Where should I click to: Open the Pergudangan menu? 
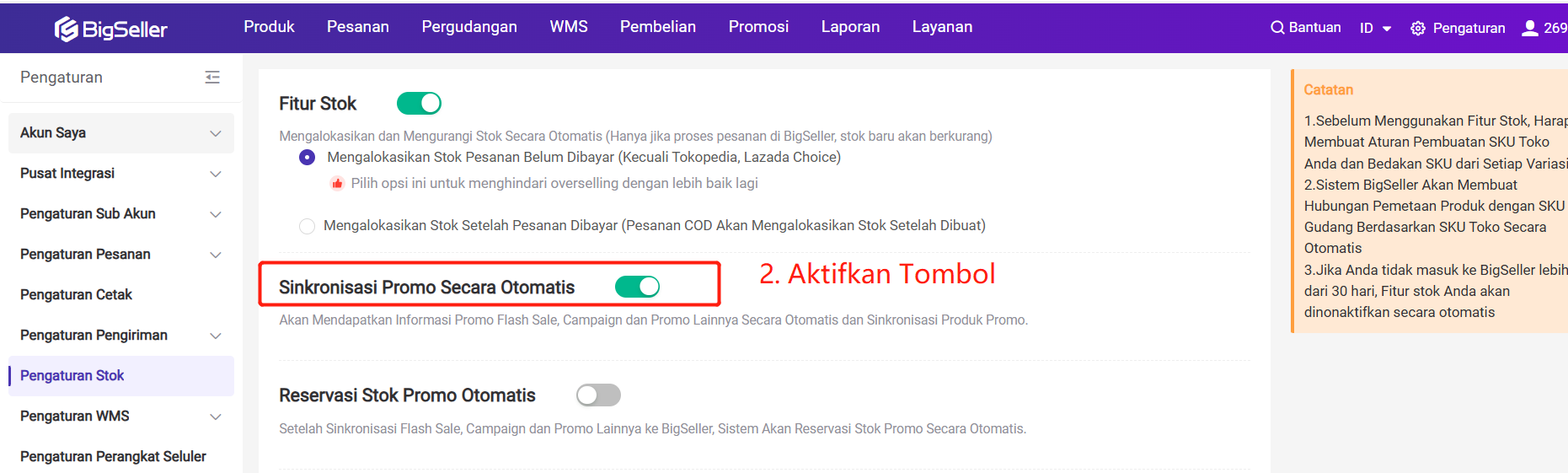tap(469, 27)
